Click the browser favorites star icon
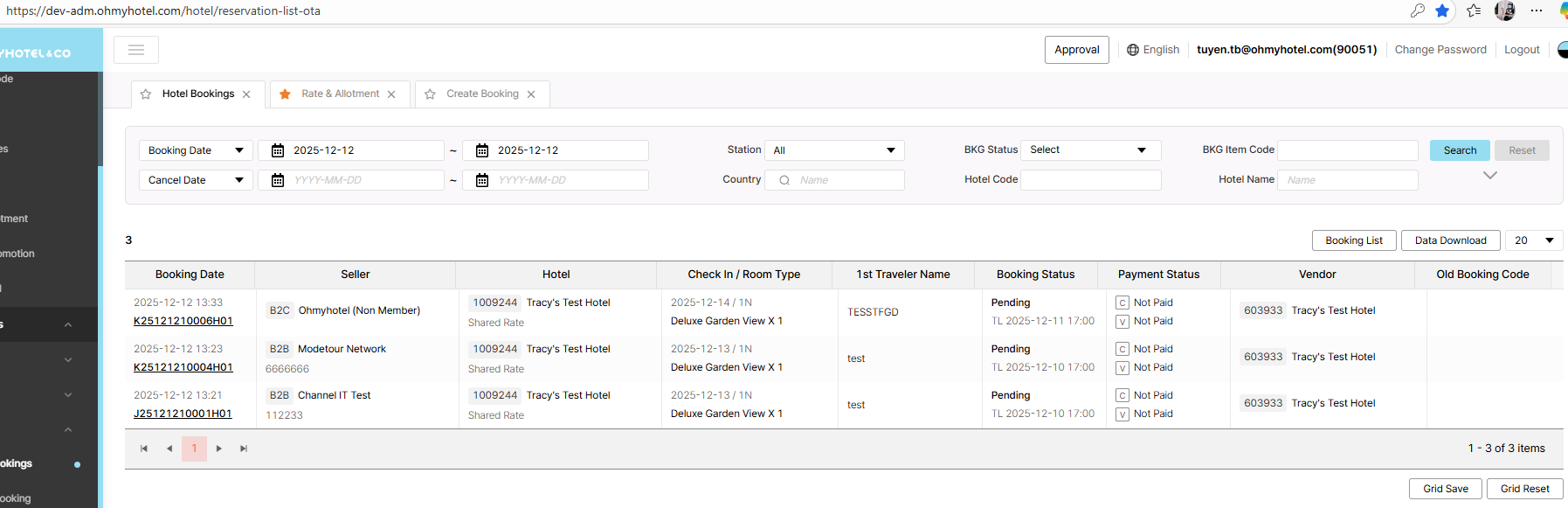The width and height of the screenshot is (1568, 508). (x=1442, y=10)
